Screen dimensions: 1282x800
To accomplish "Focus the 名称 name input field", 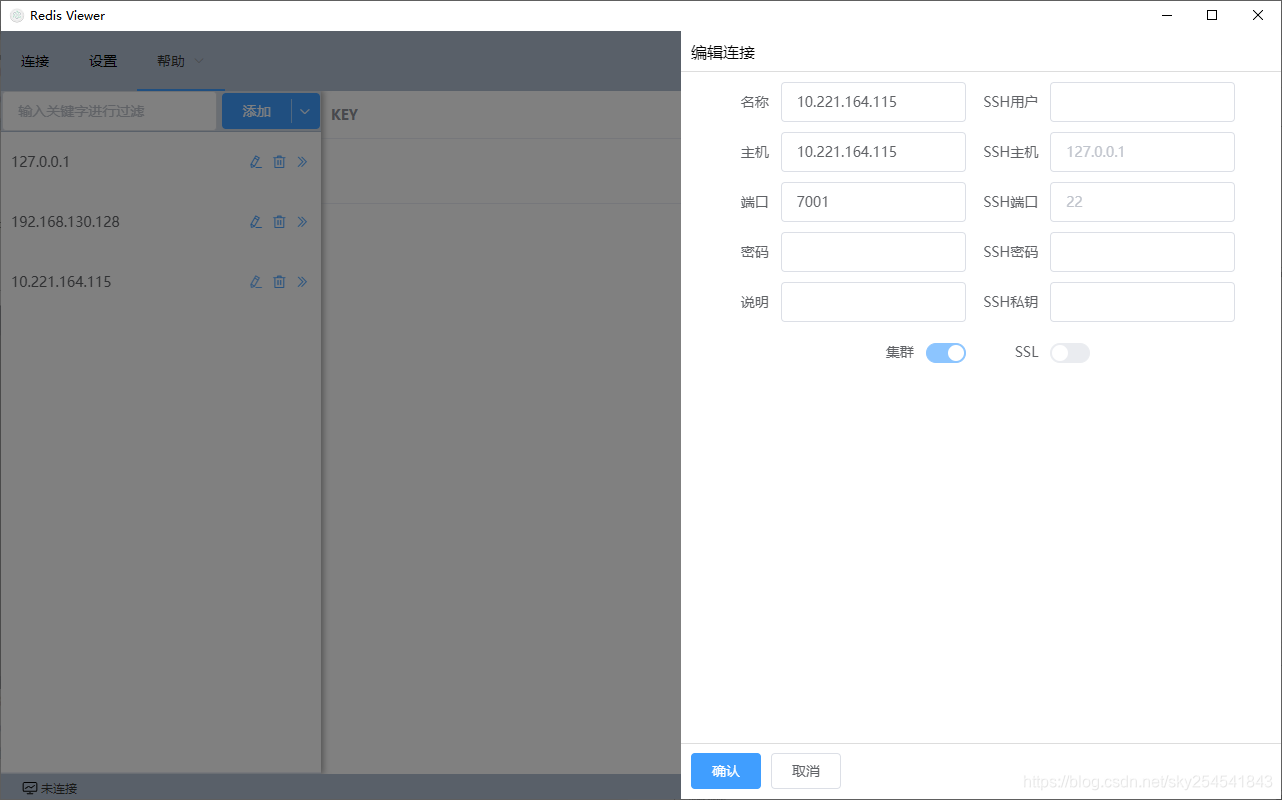I will pyautogui.click(x=873, y=102).
